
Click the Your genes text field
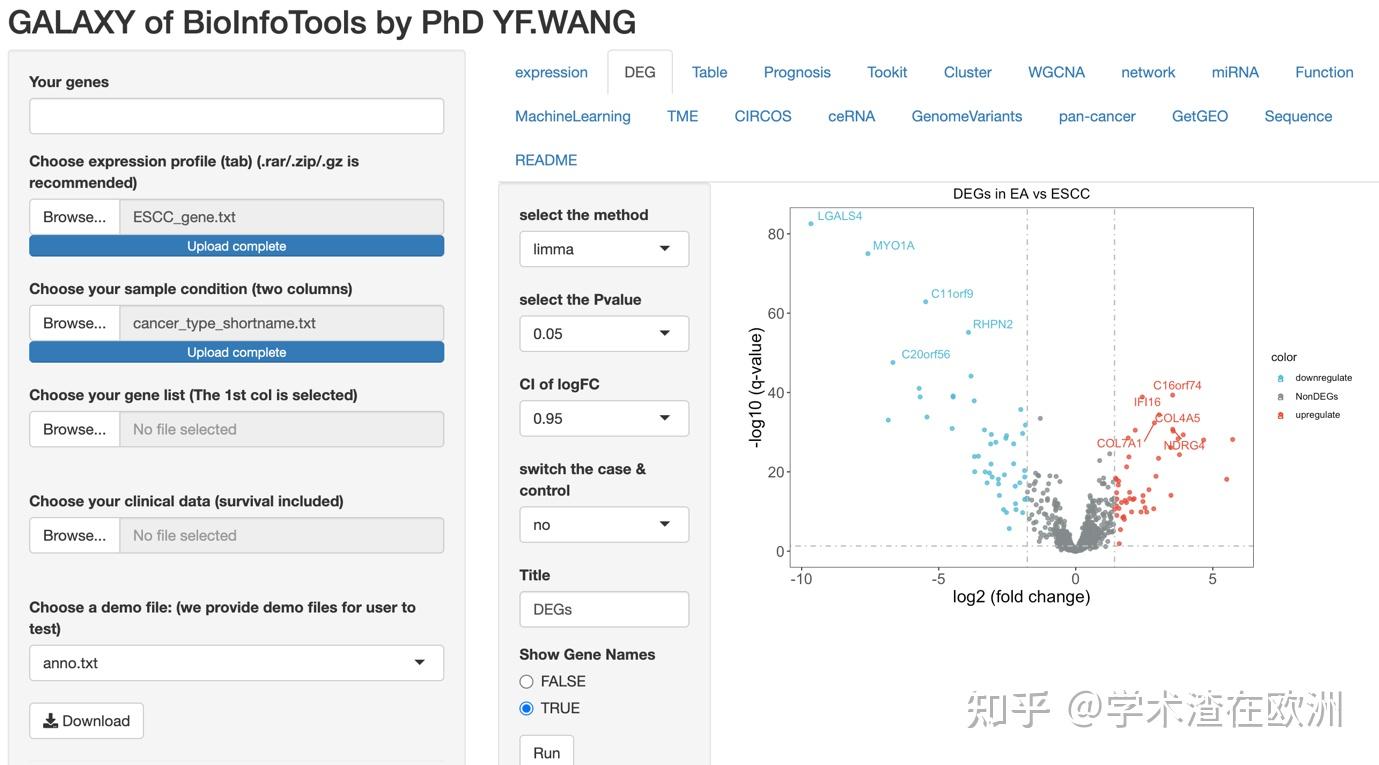[236, 116]
